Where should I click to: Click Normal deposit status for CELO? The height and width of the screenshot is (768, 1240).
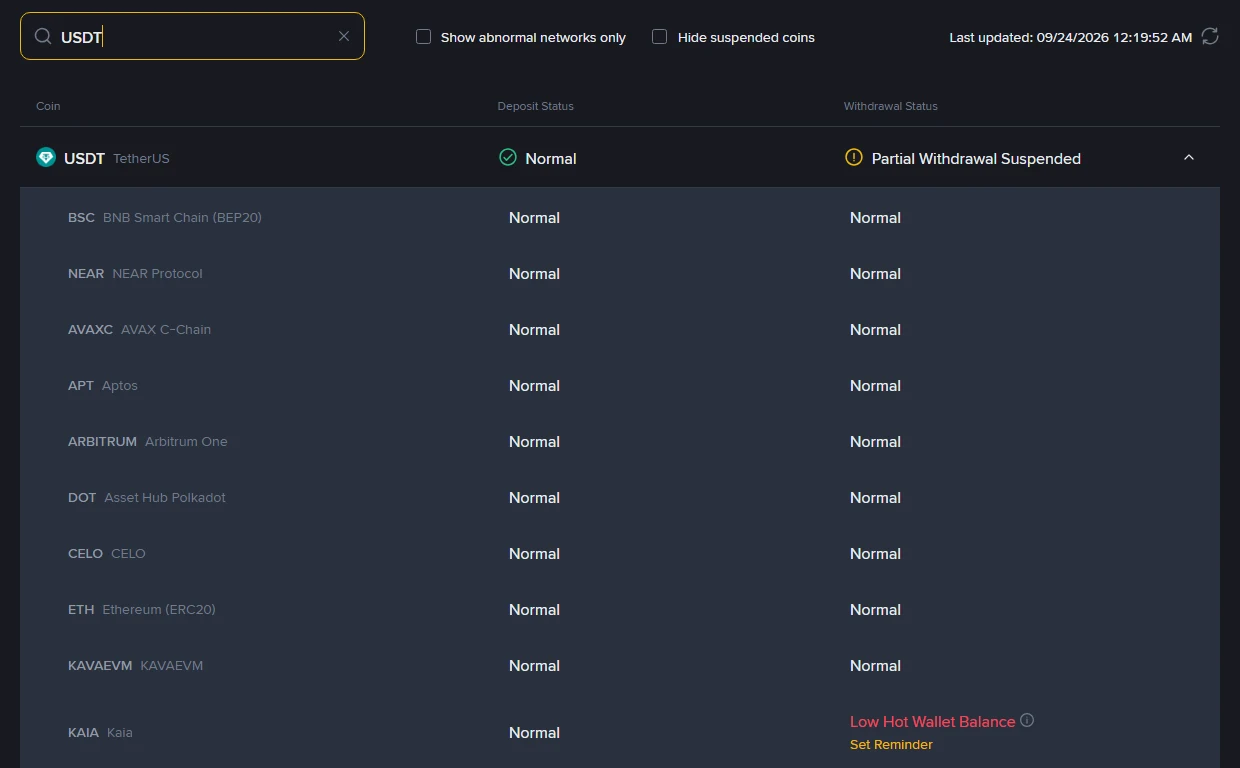pyautogui.click(x=534, y=553)
